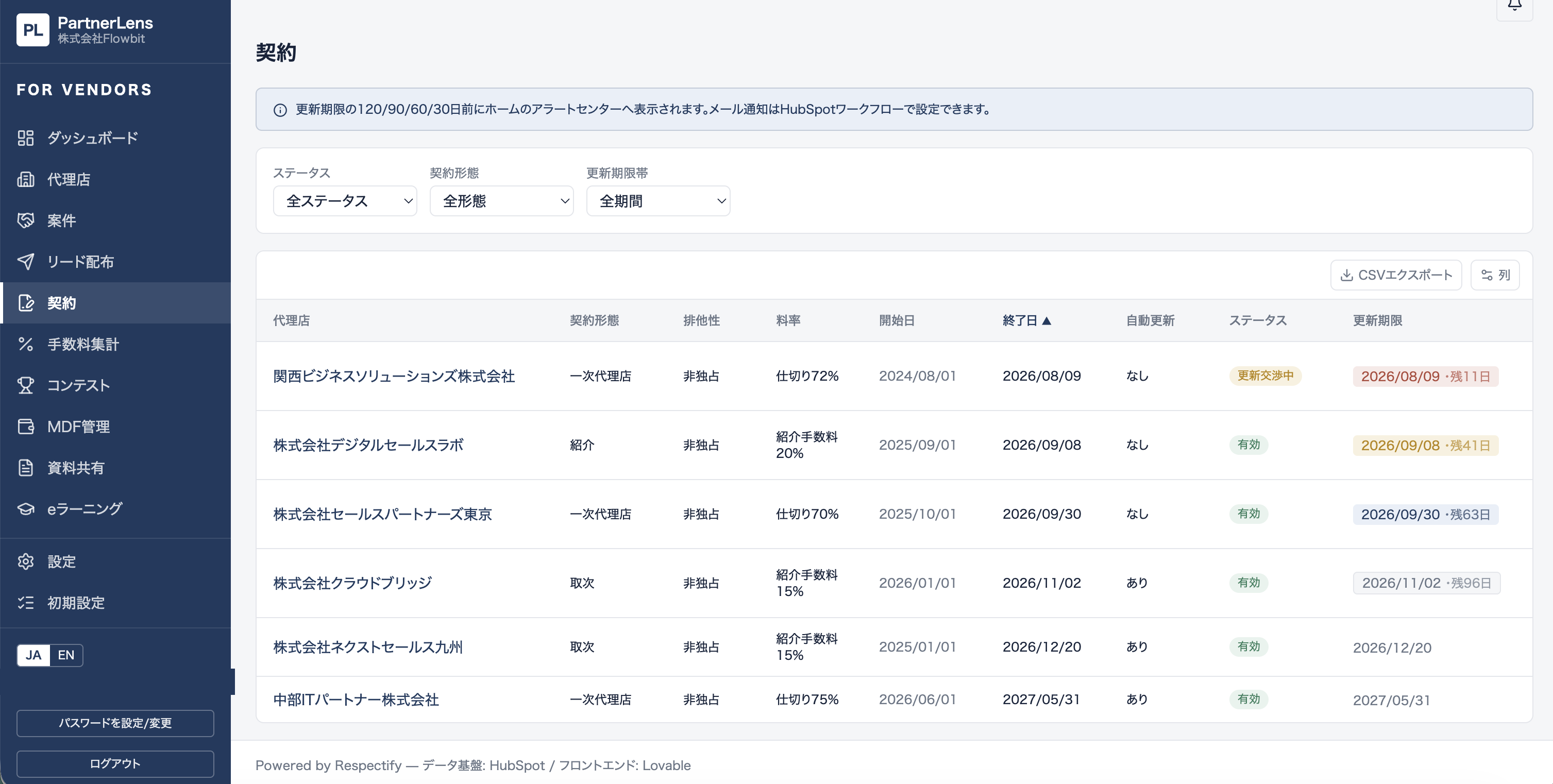The height and width of the screenshot is (784, 1553).
Task: Navigate to リード配布
Action: click(115, 262)
